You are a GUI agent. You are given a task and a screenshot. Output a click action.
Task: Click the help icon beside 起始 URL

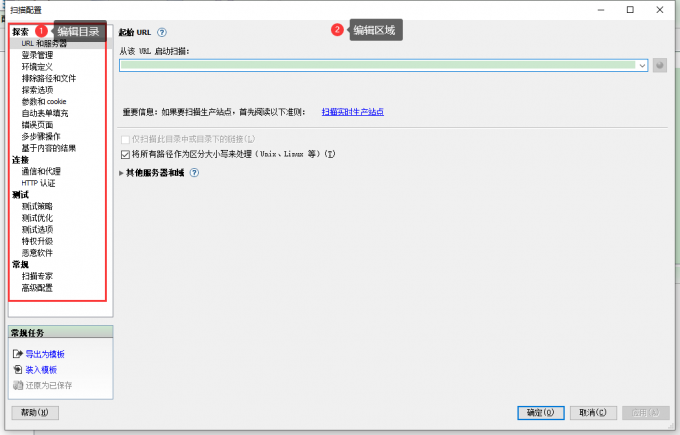pos(162,32)
